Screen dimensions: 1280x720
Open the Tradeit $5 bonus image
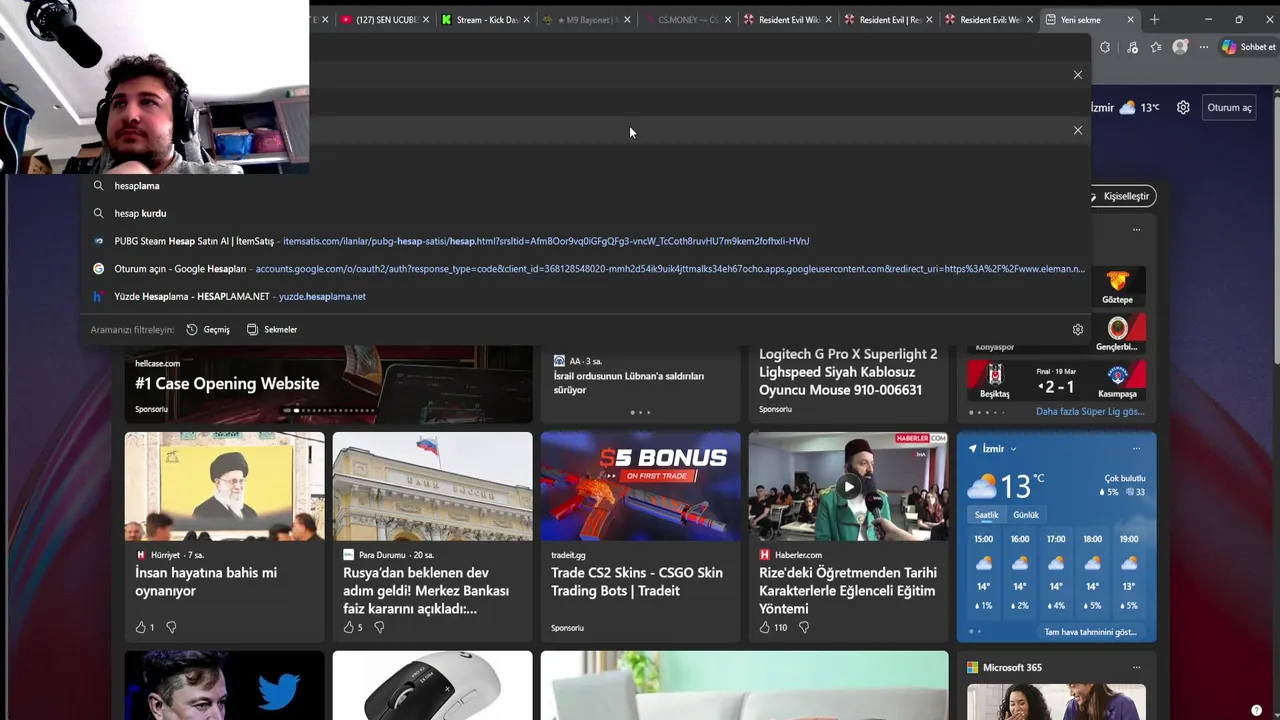pos(640,486)
